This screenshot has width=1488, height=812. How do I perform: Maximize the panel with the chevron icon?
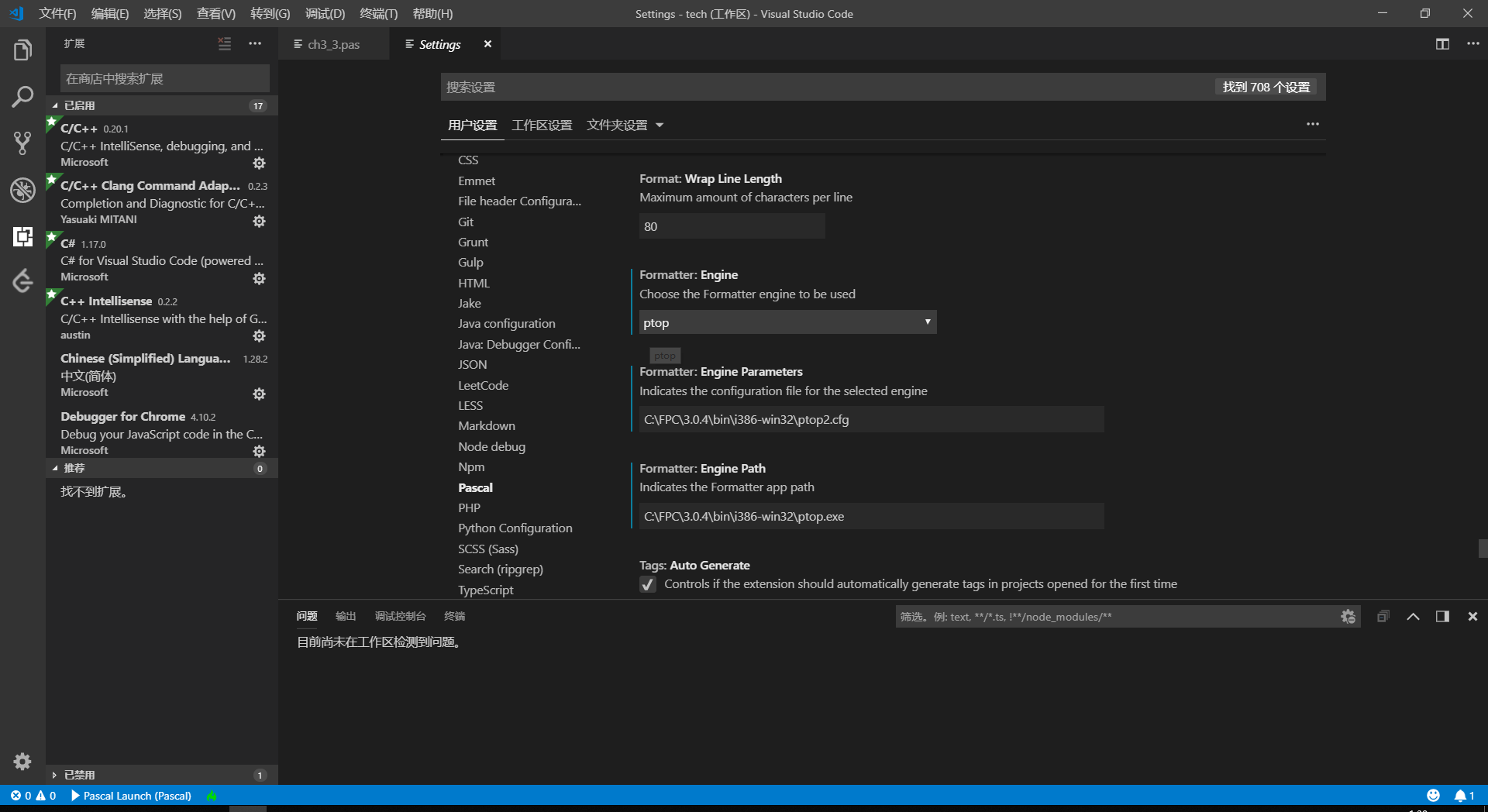click(x=1413, y=616)
